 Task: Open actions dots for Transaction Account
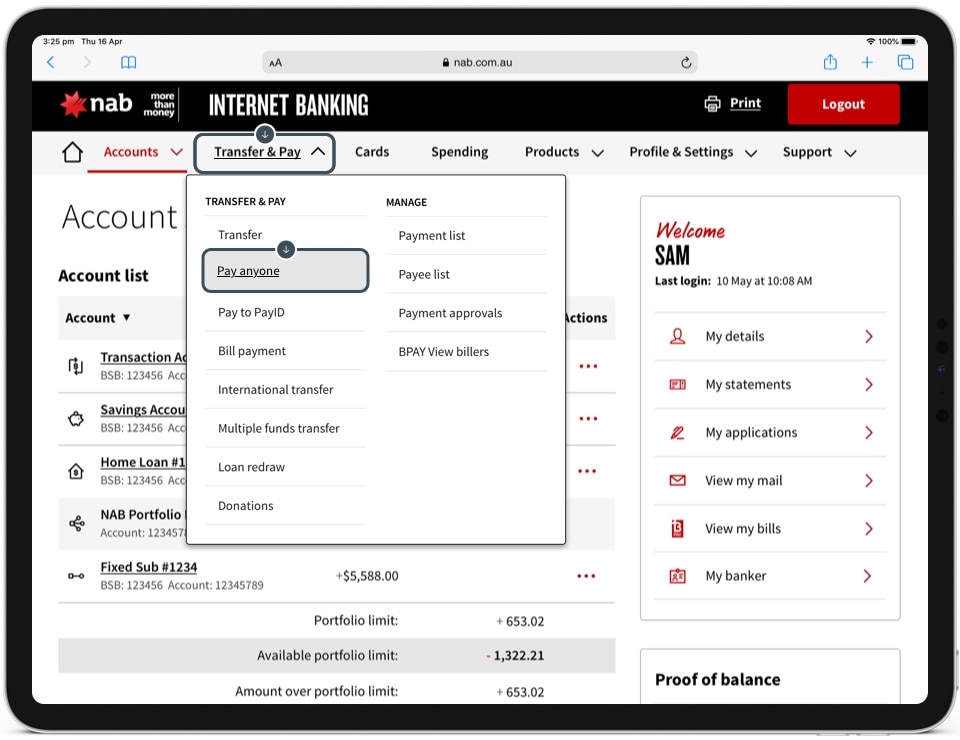588,366
